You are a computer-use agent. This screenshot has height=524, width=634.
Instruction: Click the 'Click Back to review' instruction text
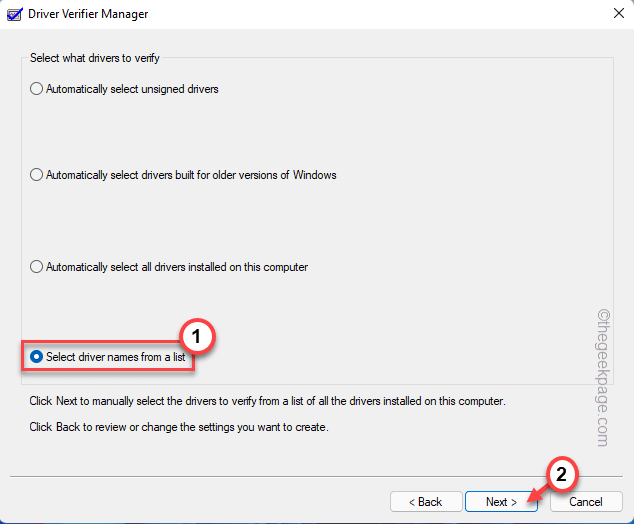click(x=179, y=427)
